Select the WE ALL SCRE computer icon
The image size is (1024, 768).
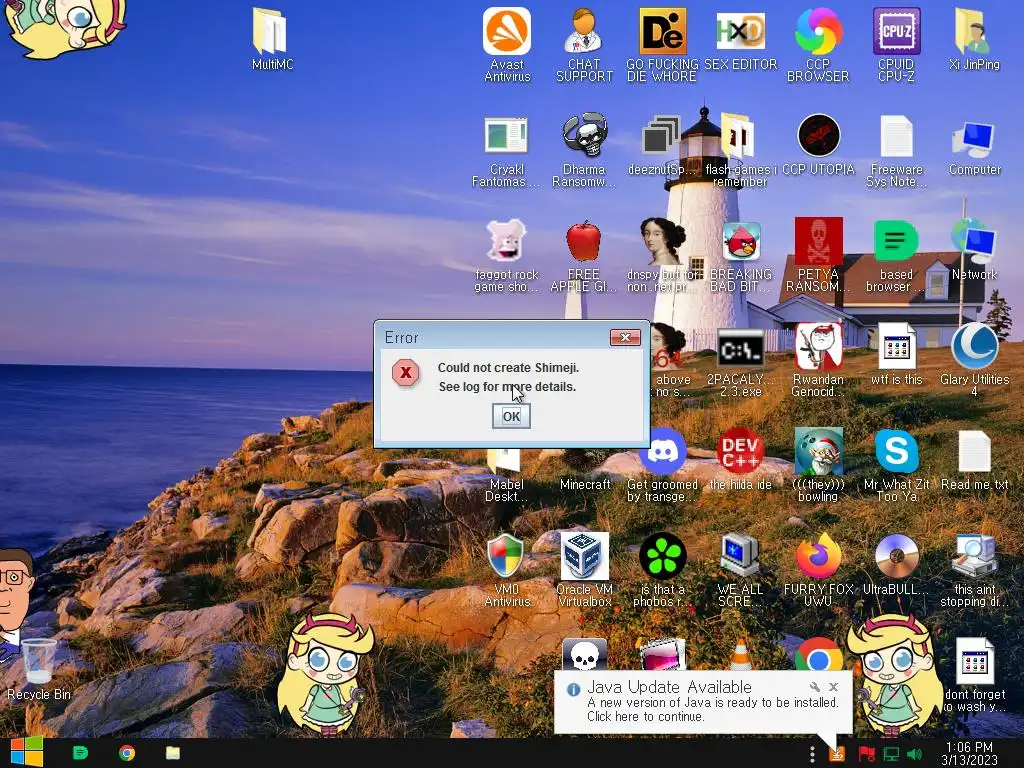pos(740,571)
